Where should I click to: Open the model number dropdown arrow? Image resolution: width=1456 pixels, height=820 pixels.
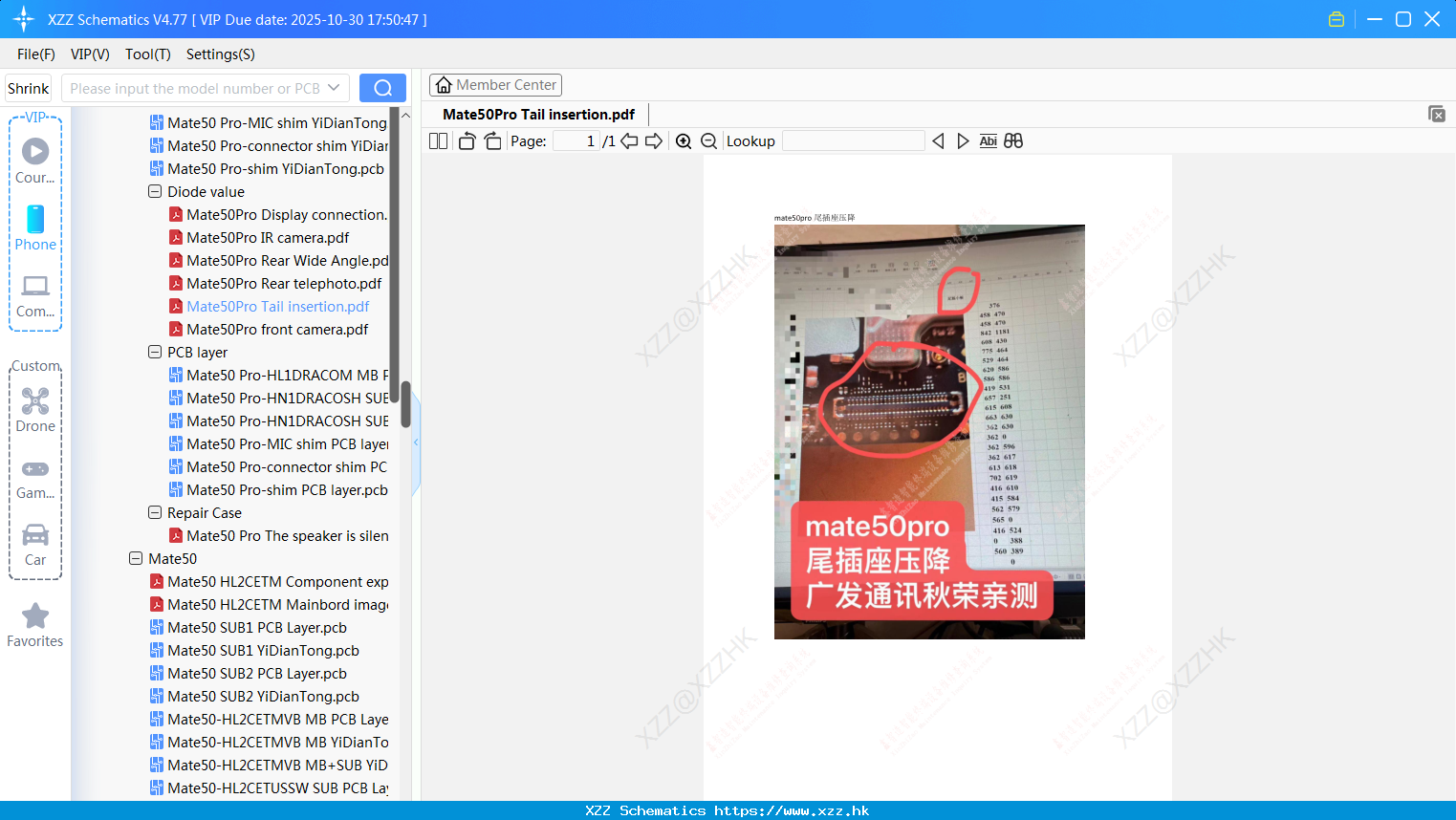(x=334, y=88)
